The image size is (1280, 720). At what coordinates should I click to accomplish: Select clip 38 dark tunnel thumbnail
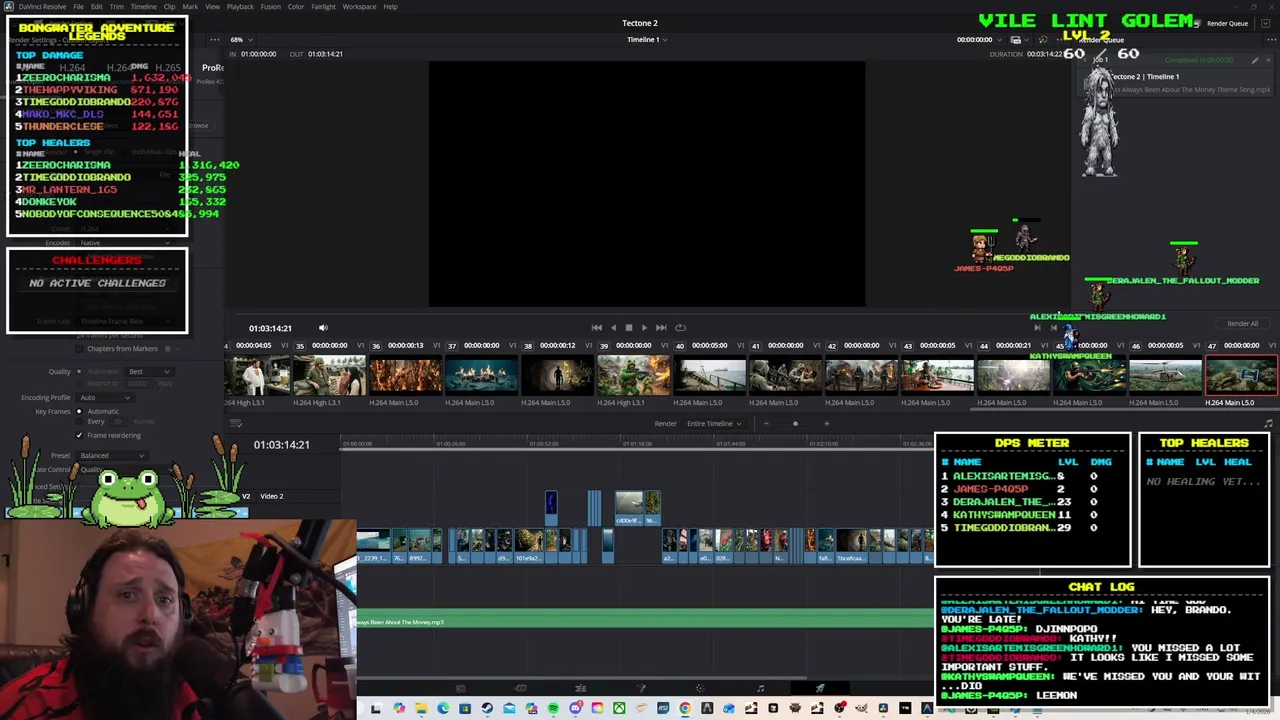557,375
